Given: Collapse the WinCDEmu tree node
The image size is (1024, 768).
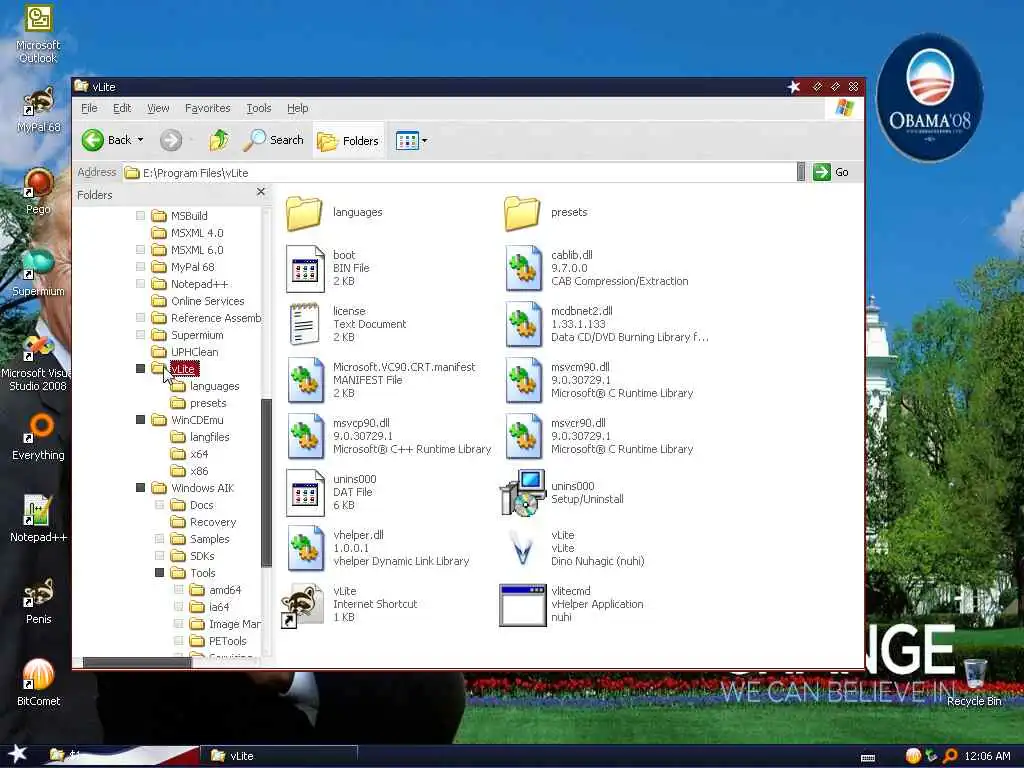Looking at the screenshot, I should tap(140, 420).
